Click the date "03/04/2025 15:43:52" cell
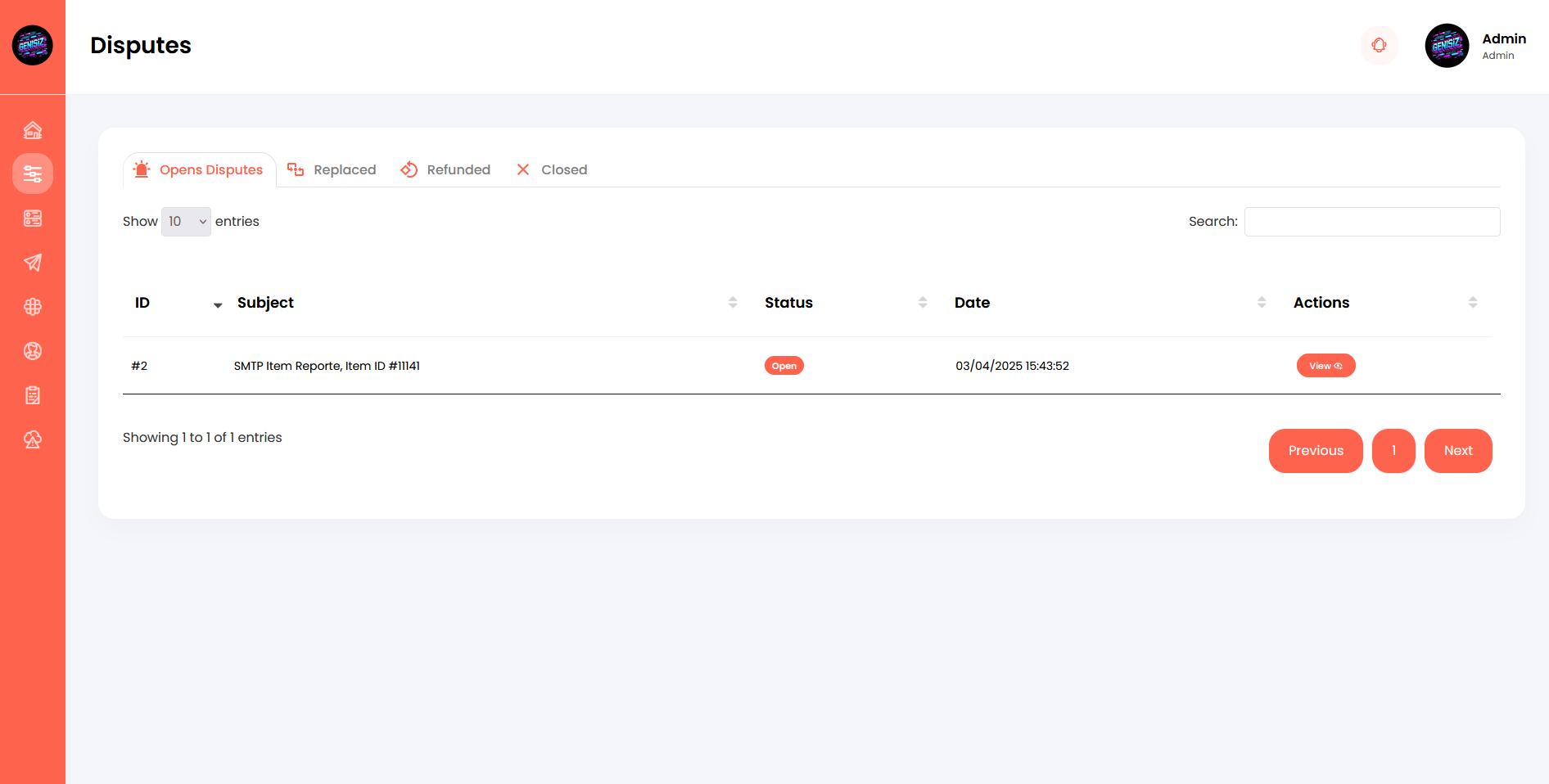Viewport: 1549px width, 784px height. coord(1012,366)
